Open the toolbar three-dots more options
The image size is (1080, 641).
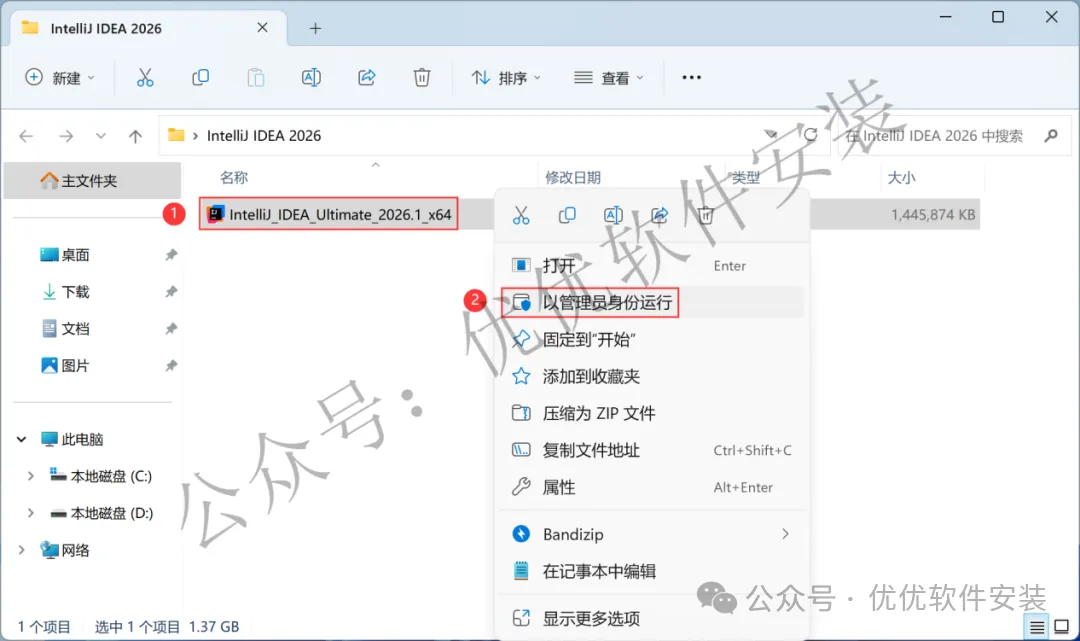pos(692,78)
